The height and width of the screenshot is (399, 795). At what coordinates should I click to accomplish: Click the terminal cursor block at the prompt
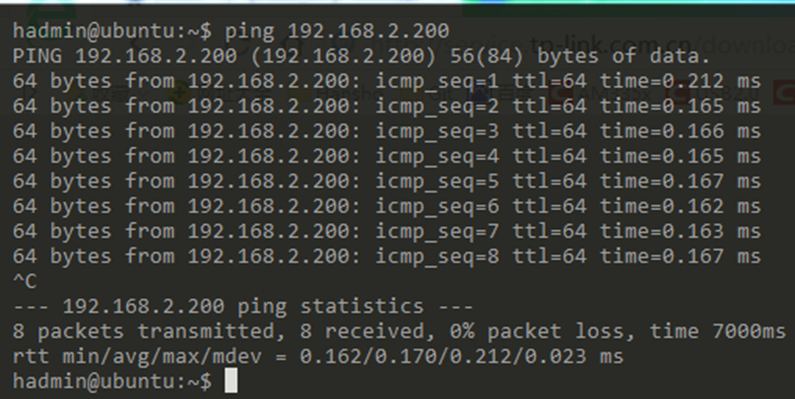[x=231, y=381]
